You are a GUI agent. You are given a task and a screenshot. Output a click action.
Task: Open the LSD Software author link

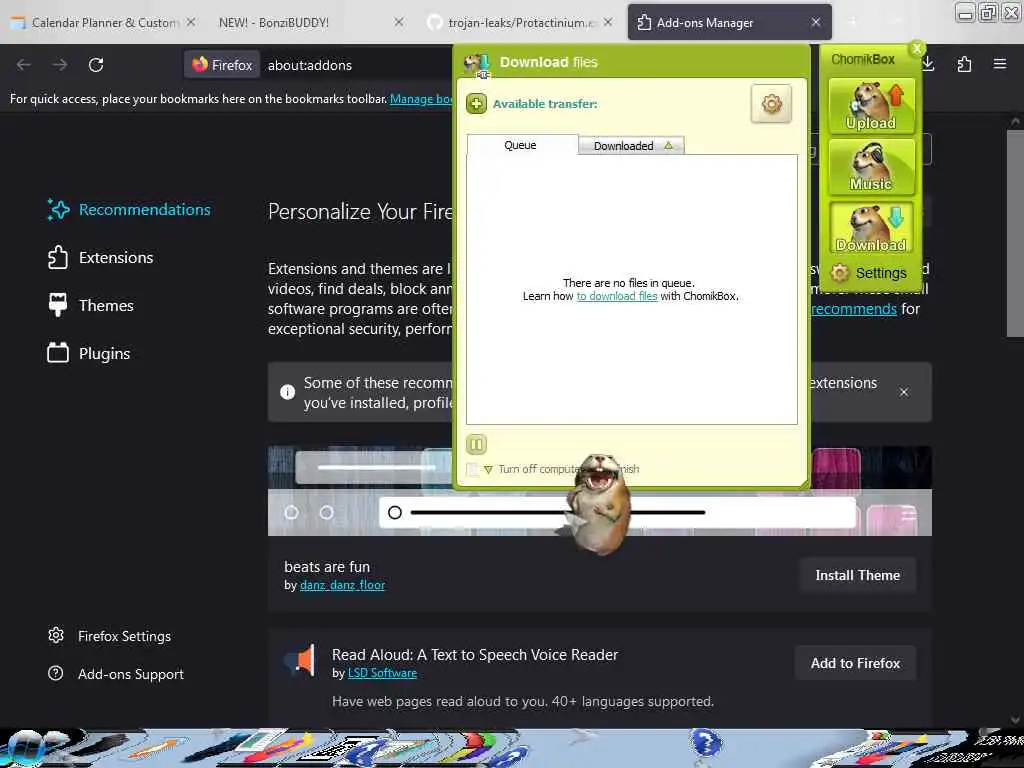tap(382, 673)
